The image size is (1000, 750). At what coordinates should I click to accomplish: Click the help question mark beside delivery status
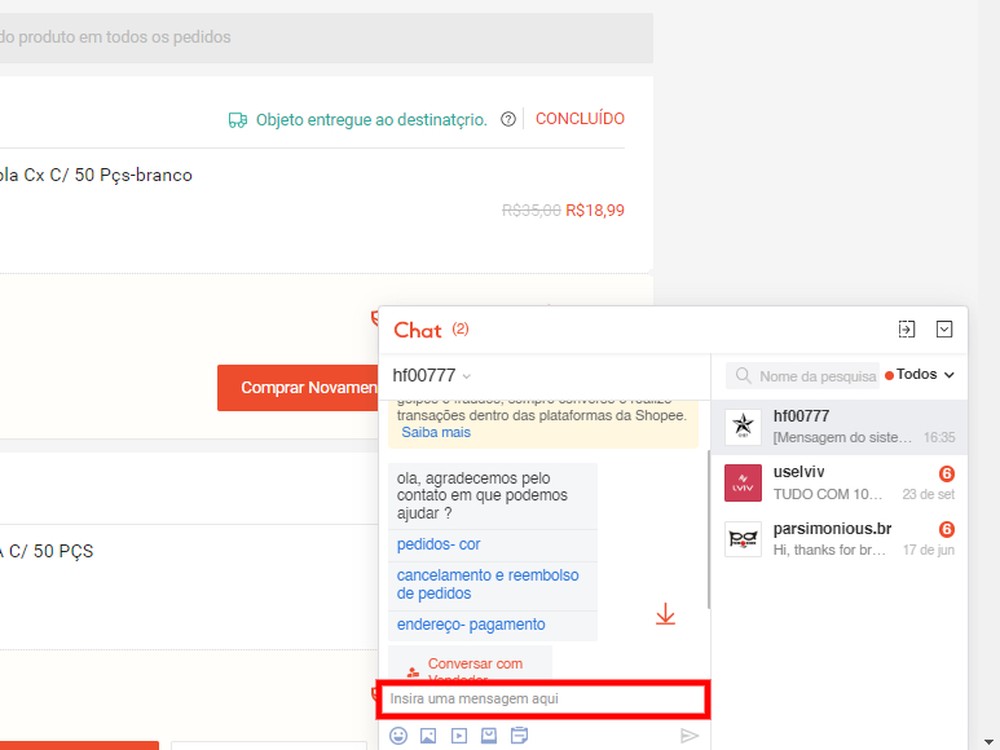point(508,118)
